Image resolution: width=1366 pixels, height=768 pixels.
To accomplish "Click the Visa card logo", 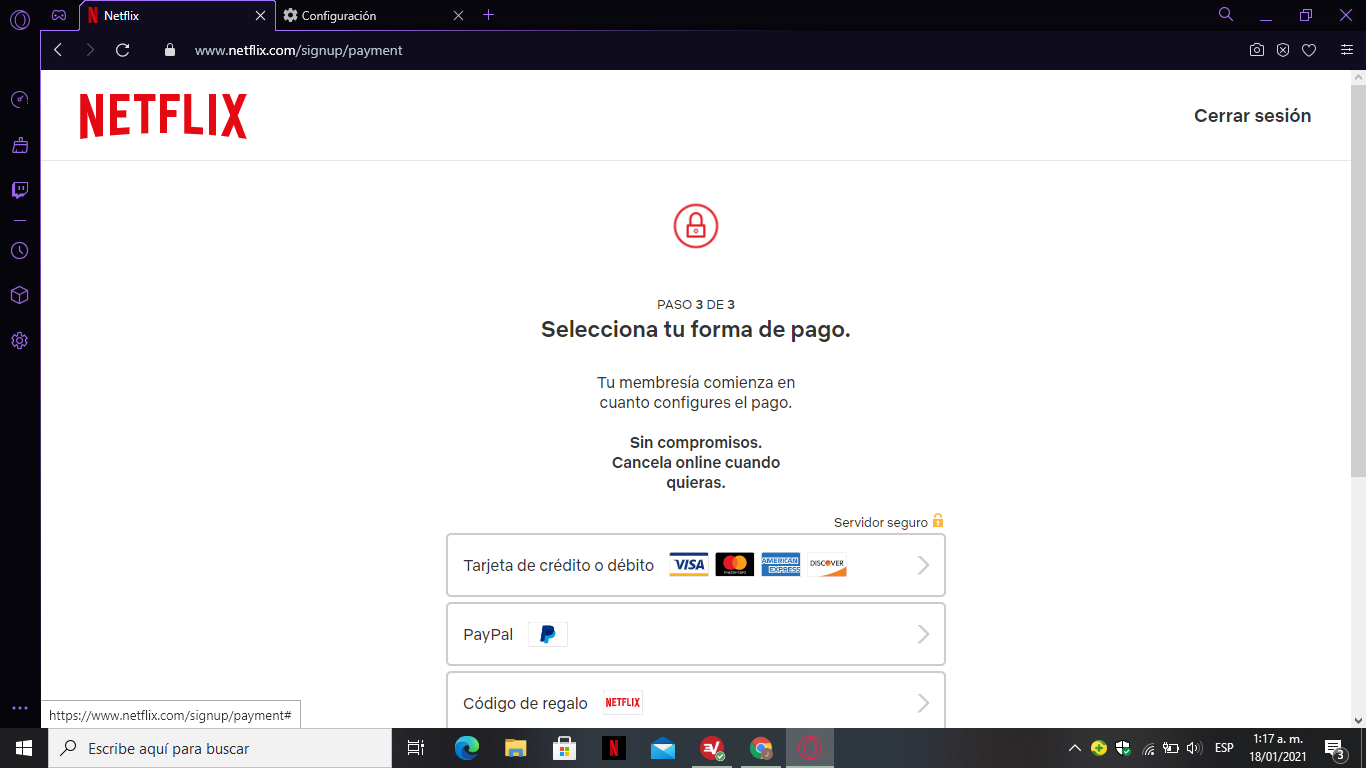I will (688, 565).
